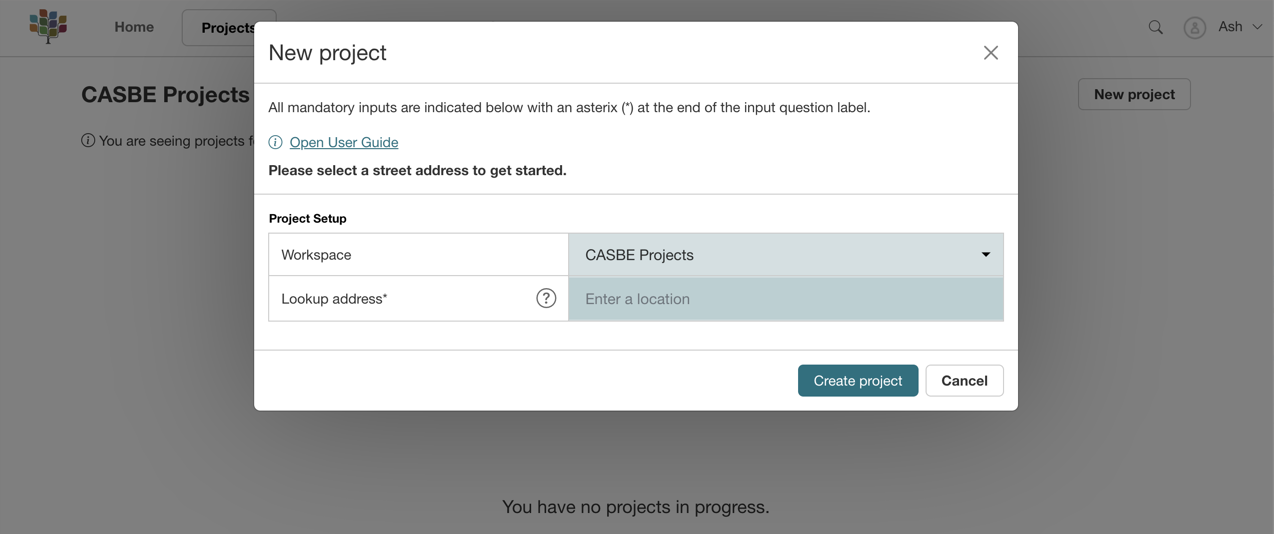The image size is (1274, 534).
Task: Focus the "Enter a location" address field
Action: tap(785, 299)
